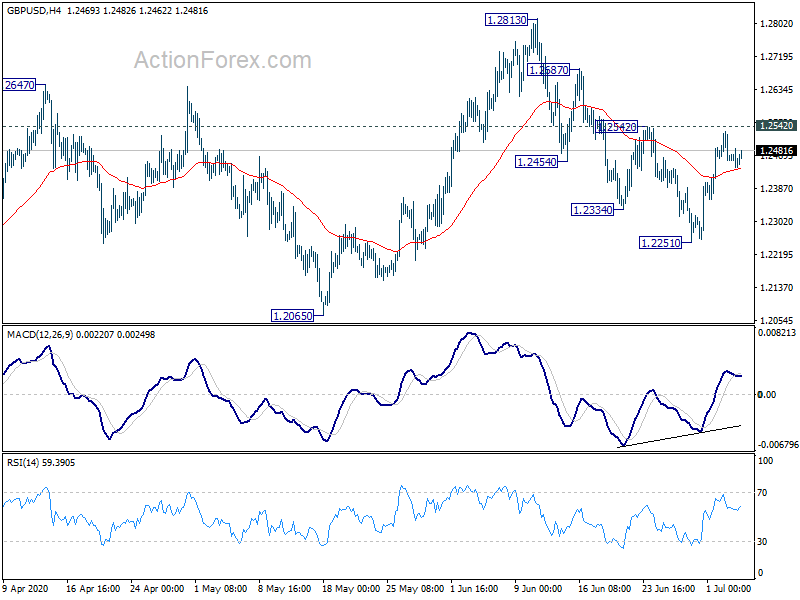Click the 1.20545 price axis value

coord(777,320)
